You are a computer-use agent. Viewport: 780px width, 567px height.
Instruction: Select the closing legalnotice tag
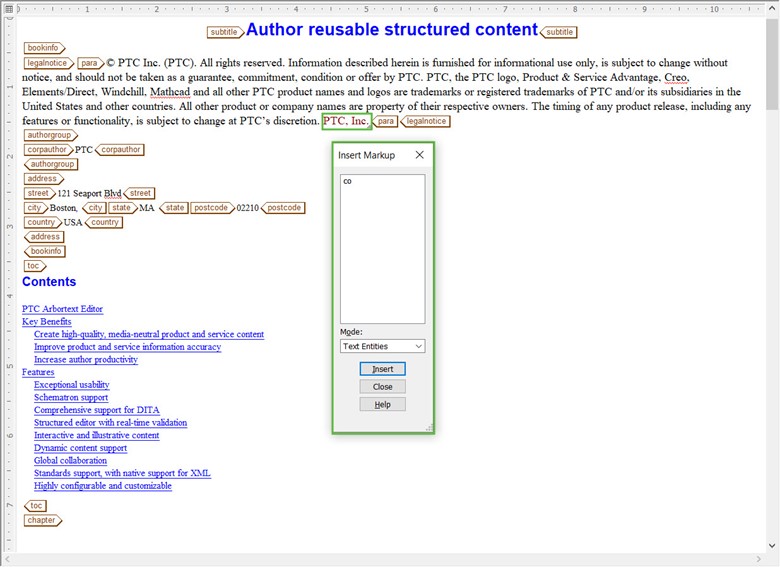point(425,121)
